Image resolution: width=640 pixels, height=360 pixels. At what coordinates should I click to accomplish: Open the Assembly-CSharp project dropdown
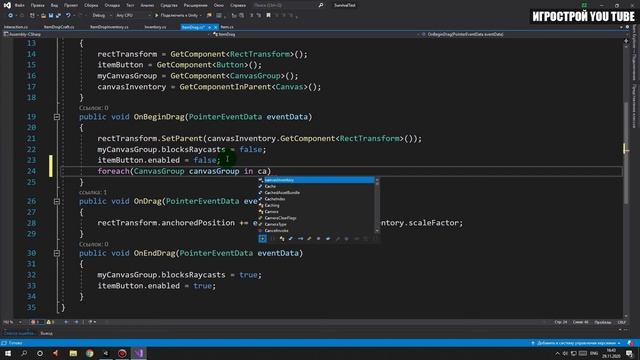point(106,34)
